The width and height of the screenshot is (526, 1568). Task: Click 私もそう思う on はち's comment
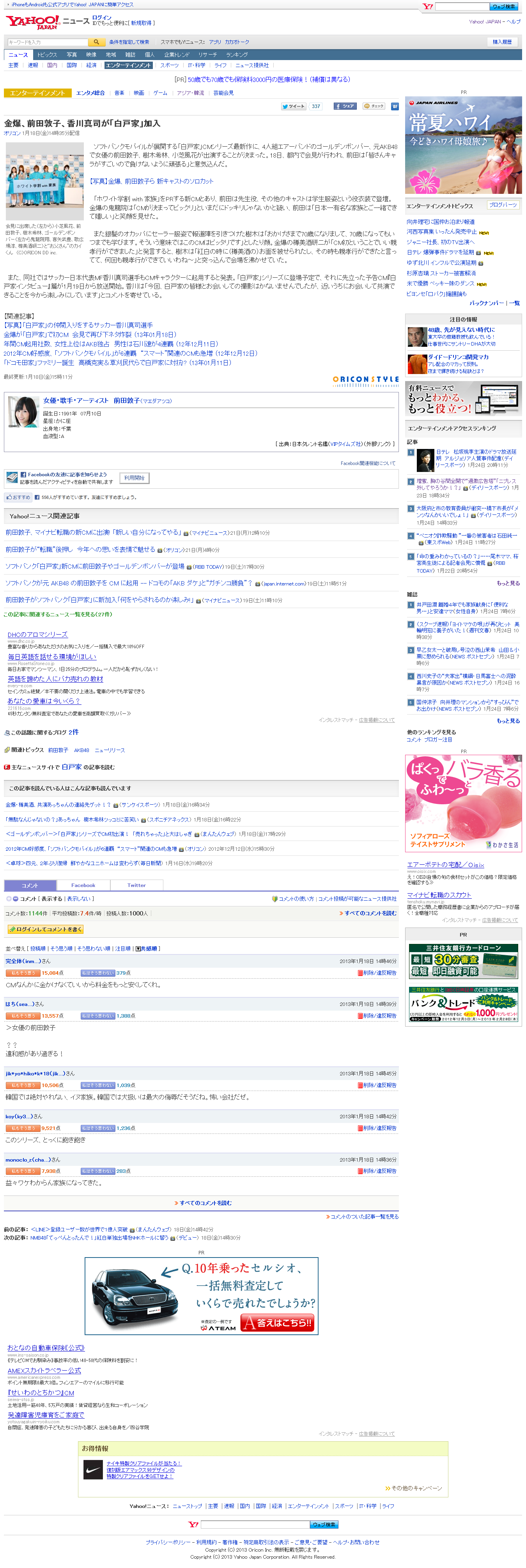click(x=23, y=1016)
